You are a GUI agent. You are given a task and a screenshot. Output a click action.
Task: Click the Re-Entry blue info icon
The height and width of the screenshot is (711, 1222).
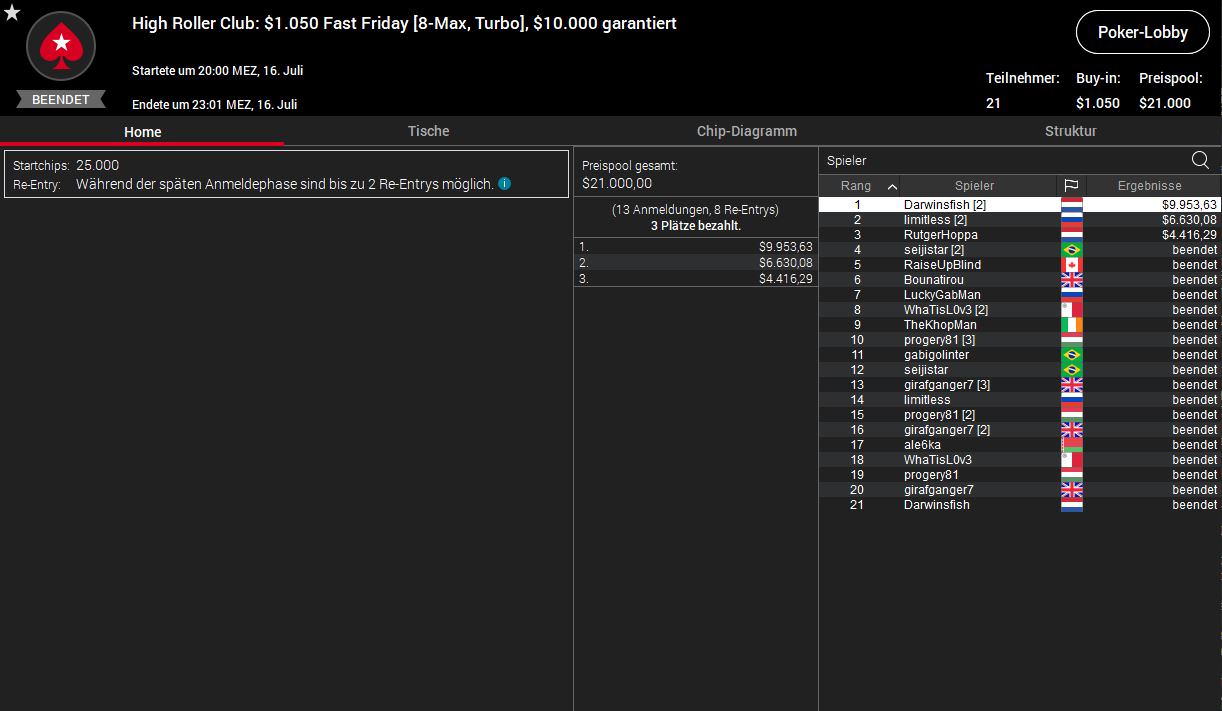pyautogui.click(x=505, y=184)
